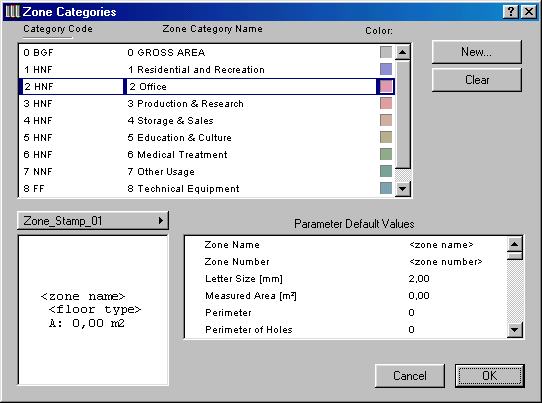Viewport: 542px width, 403px height.
Task: Select '6 Medical Treatment' category
Action: [206, 154]
